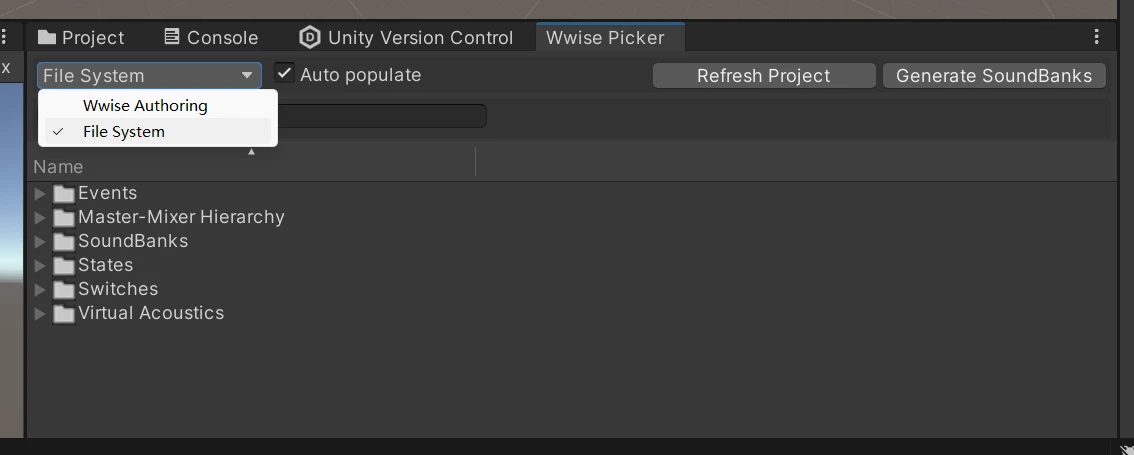Click the Events folder icon
The height and width of the screenshot is (455, 1134).
pyautogui.click(x=64, y=193)
